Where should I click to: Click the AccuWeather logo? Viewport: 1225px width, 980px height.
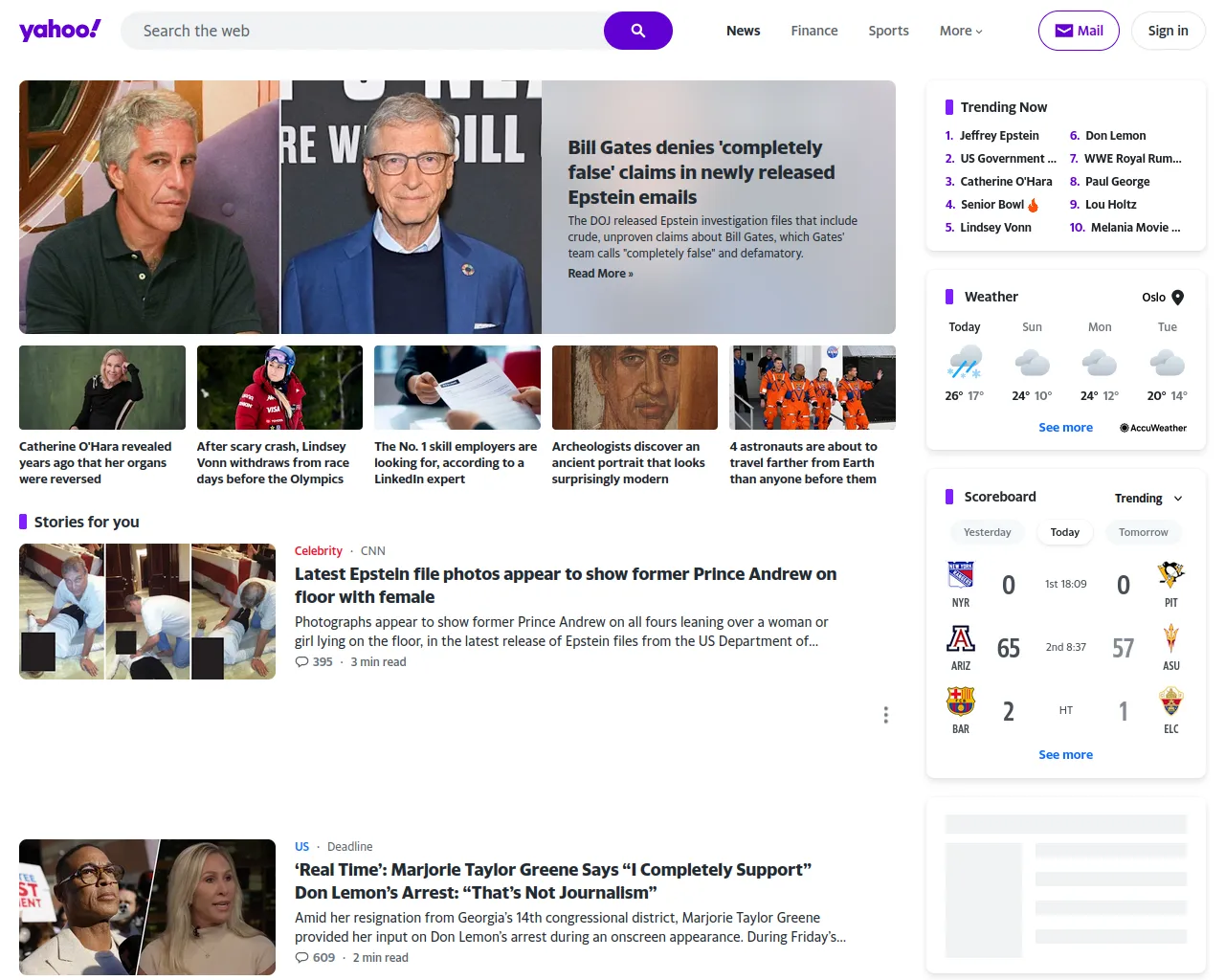point(1152,428)
